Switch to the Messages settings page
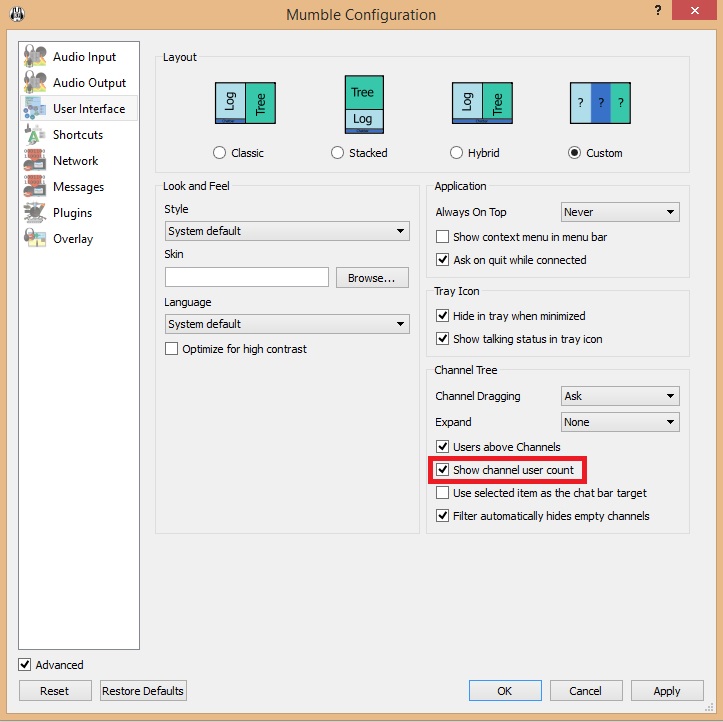The width and height of the screenshot is (723, 722). (79, 186)
